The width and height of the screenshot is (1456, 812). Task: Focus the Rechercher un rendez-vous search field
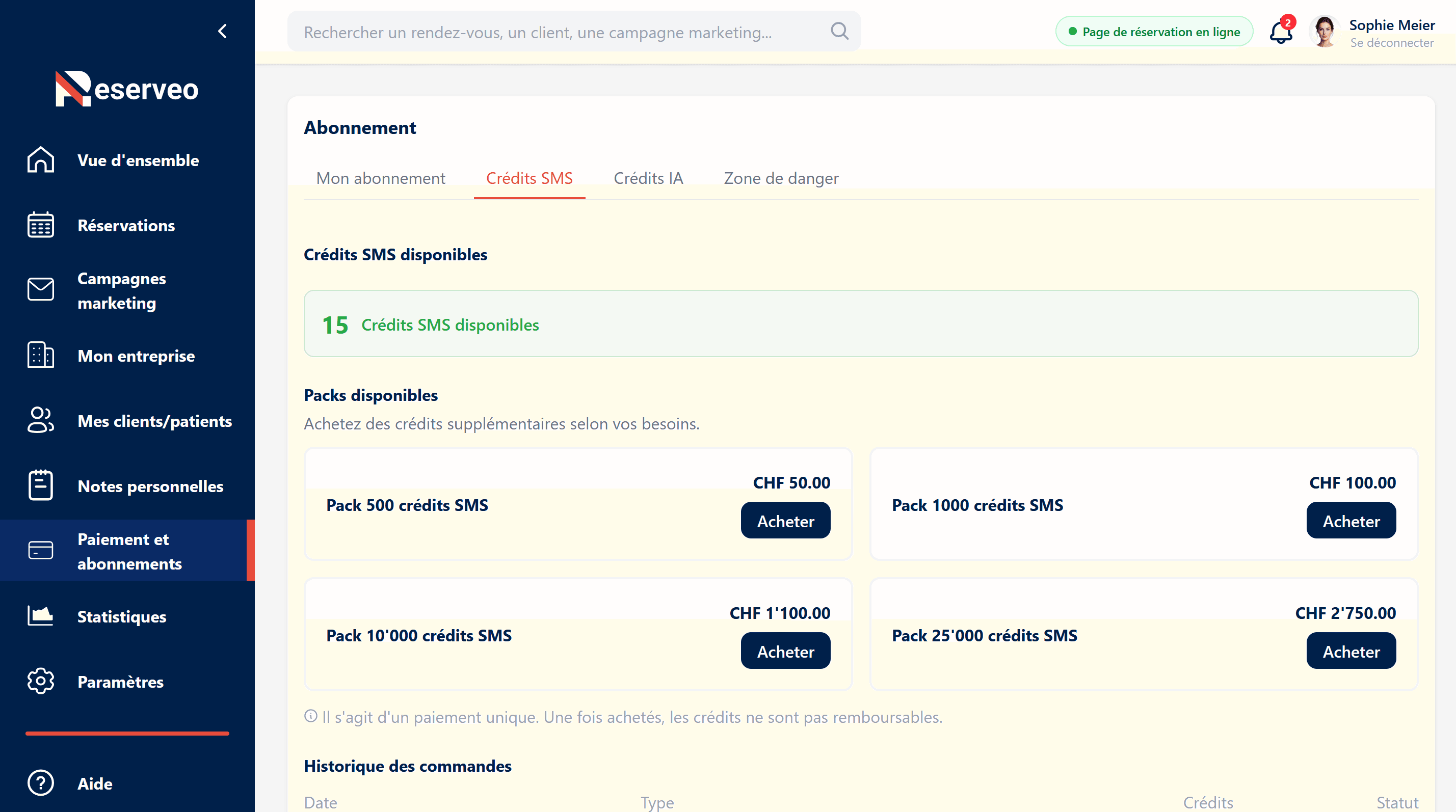pyautogui.click(x=574, y=32)
